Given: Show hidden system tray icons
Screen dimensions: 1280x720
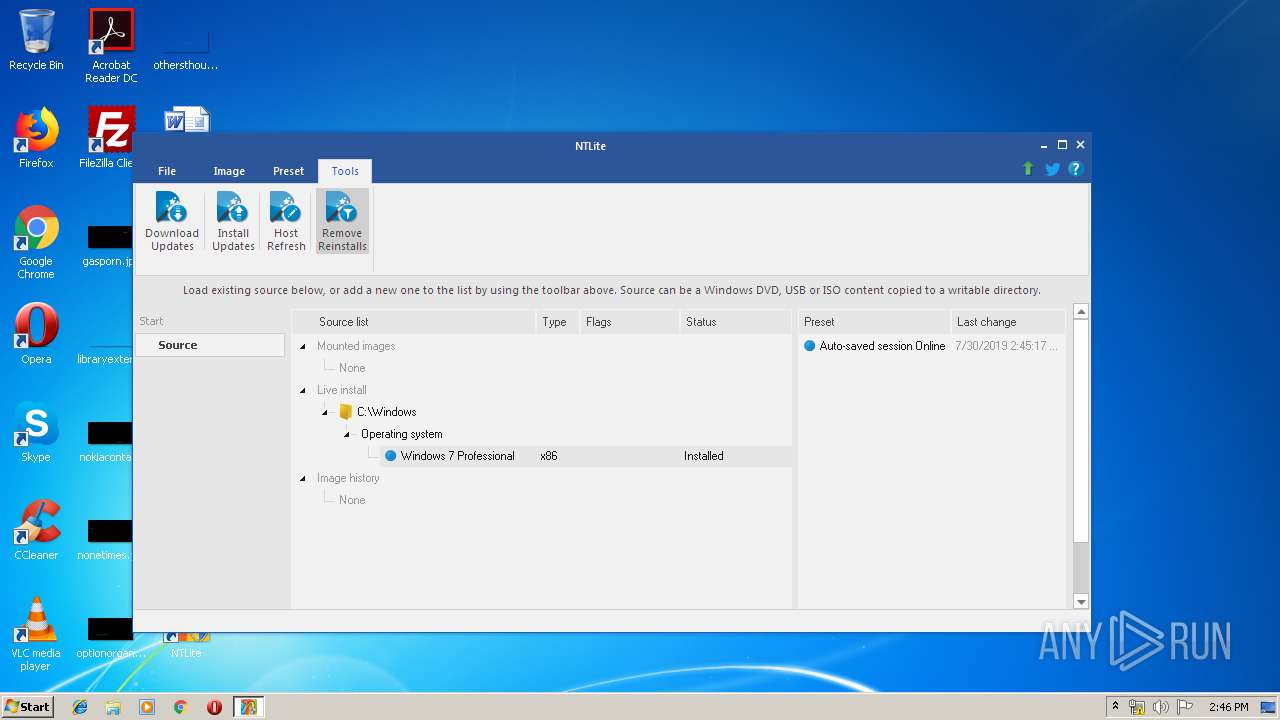Looking at the screenshot, I should tap(1115, 707).
